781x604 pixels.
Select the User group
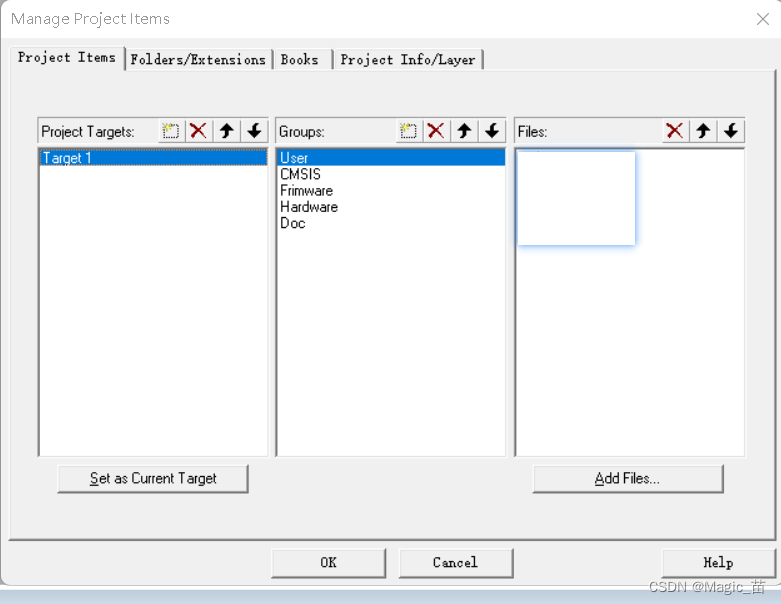[x=391, y=158]
